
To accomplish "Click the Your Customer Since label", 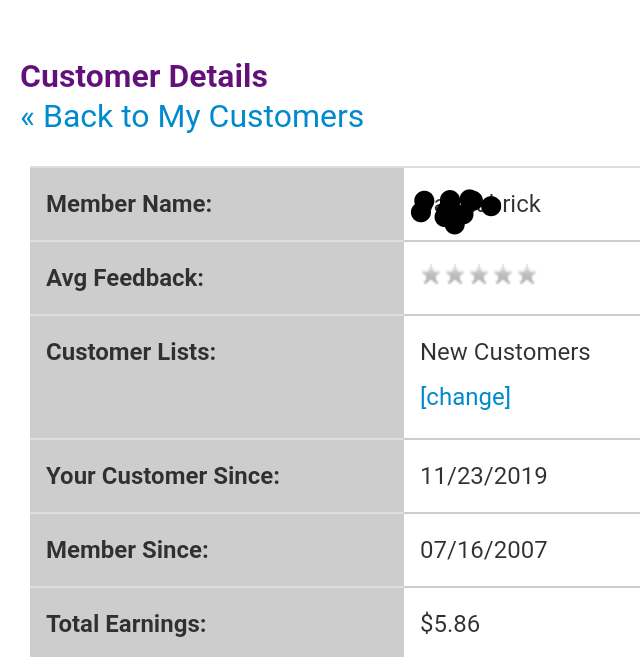I will click(x=163, y=476).
